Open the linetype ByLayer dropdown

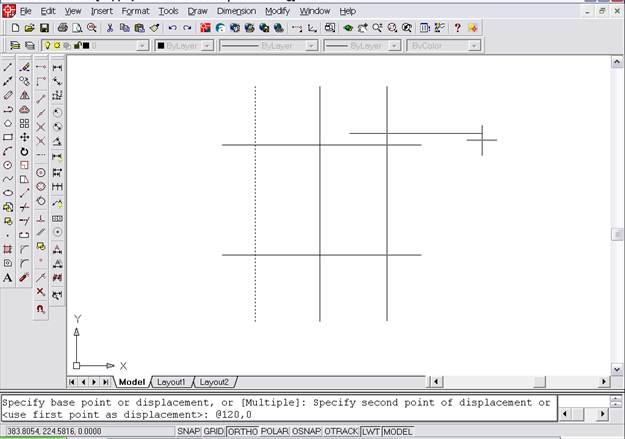(311, 46)
